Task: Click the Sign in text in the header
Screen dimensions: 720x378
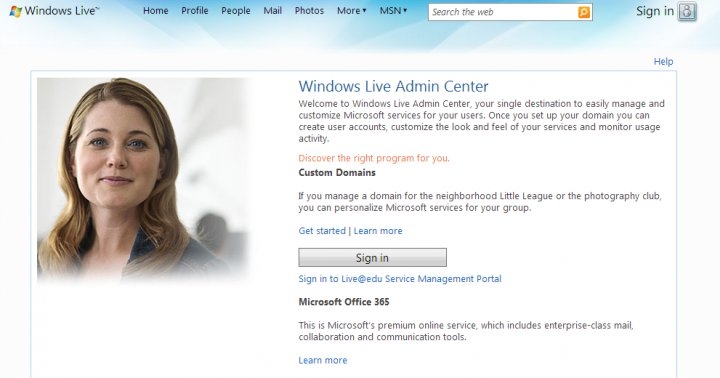Action: coord(655,11)
